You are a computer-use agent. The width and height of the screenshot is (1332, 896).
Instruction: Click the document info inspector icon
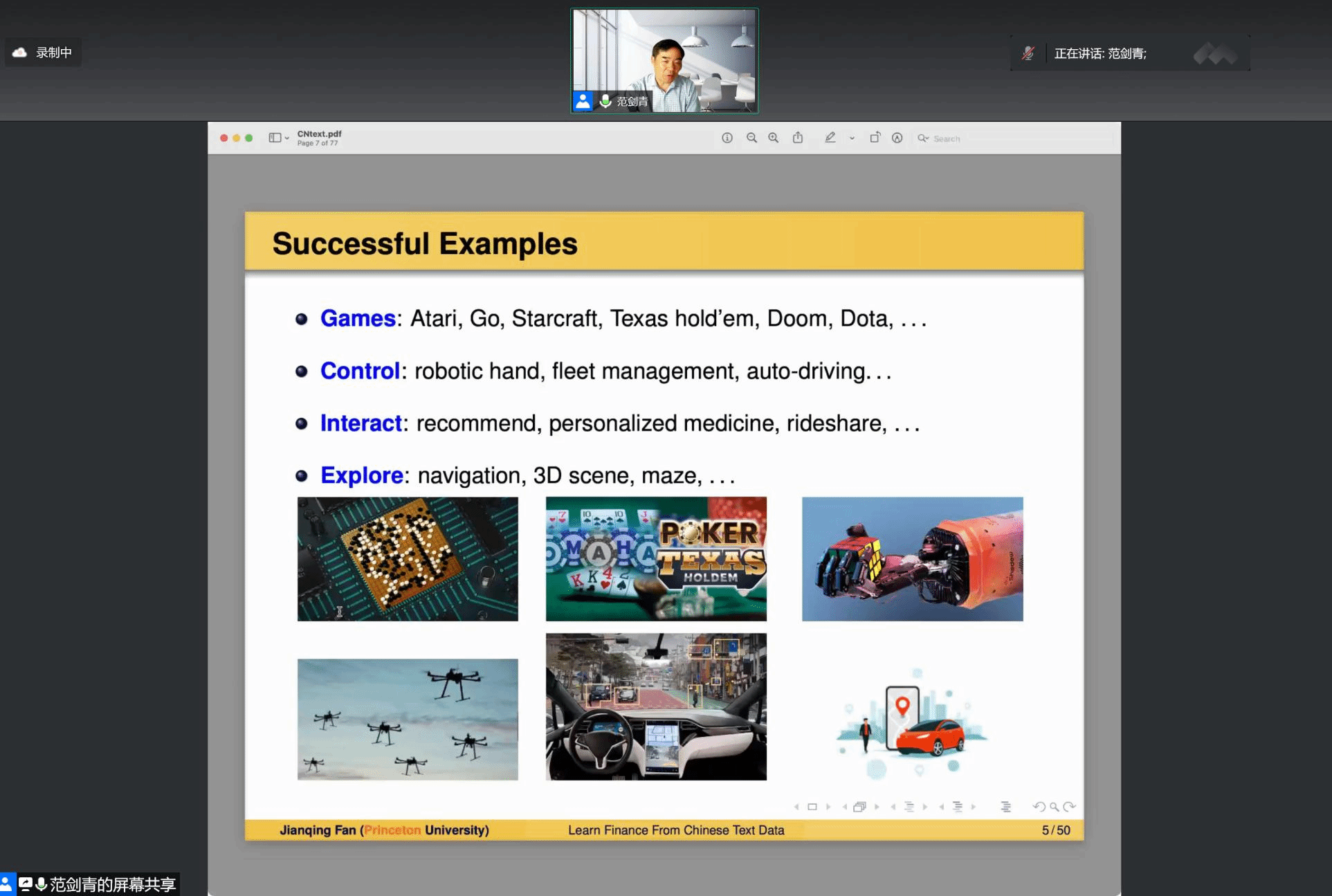(727, 138)
